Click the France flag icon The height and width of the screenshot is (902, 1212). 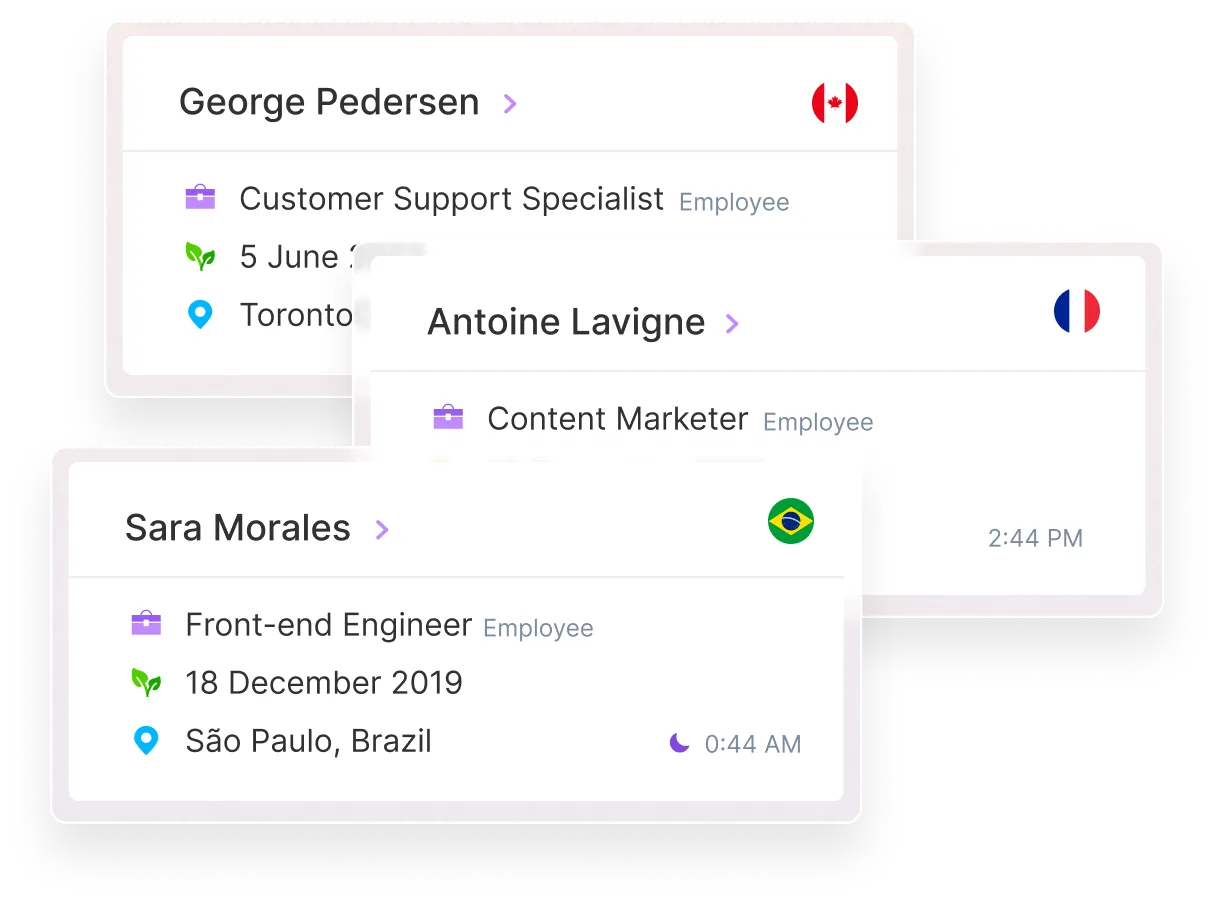(x=1077, y=311)
